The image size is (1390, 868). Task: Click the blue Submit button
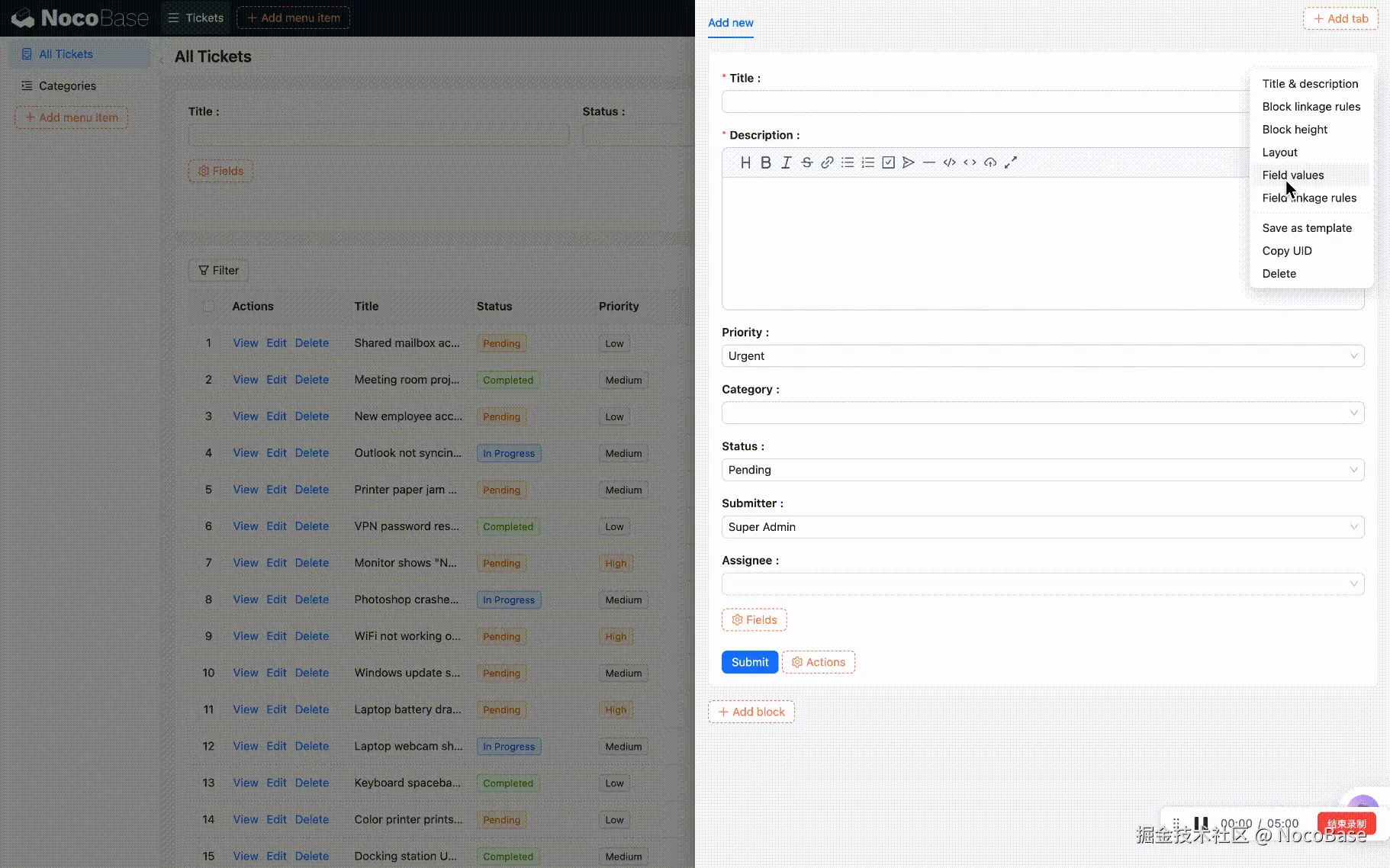pos(750,662)
